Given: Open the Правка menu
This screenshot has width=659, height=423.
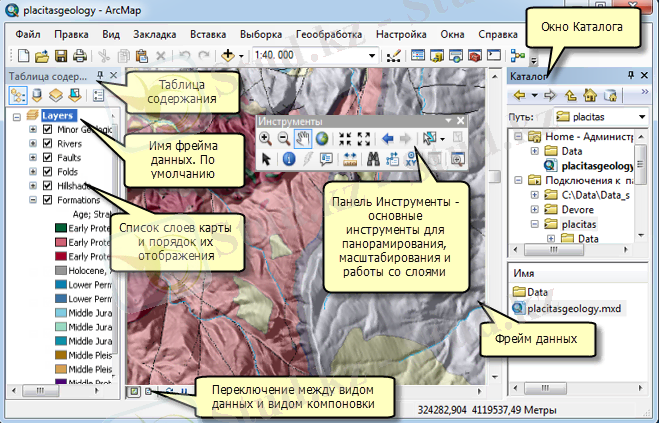Looking at the screenshot, I should [x=71, y=34].
